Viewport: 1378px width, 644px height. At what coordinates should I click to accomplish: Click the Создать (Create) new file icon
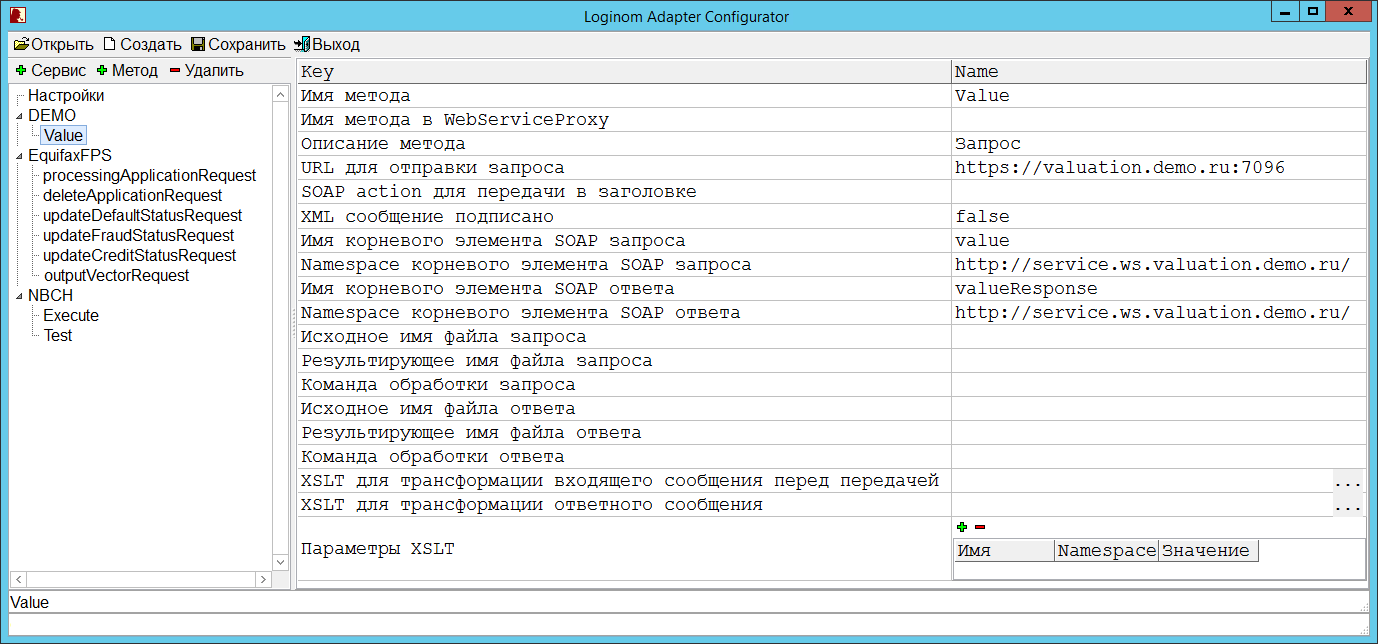click(x=110, y=45)
